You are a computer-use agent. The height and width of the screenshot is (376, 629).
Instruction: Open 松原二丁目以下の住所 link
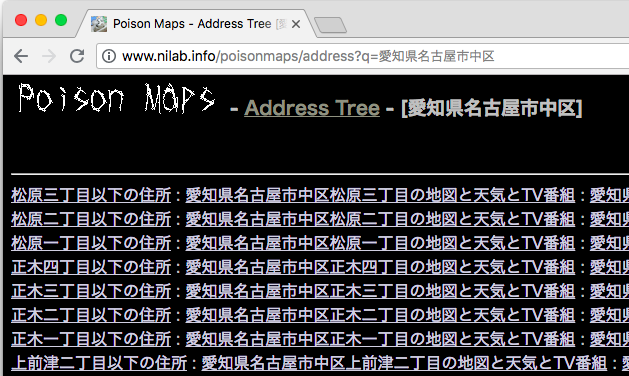click(x=91, y=219)
